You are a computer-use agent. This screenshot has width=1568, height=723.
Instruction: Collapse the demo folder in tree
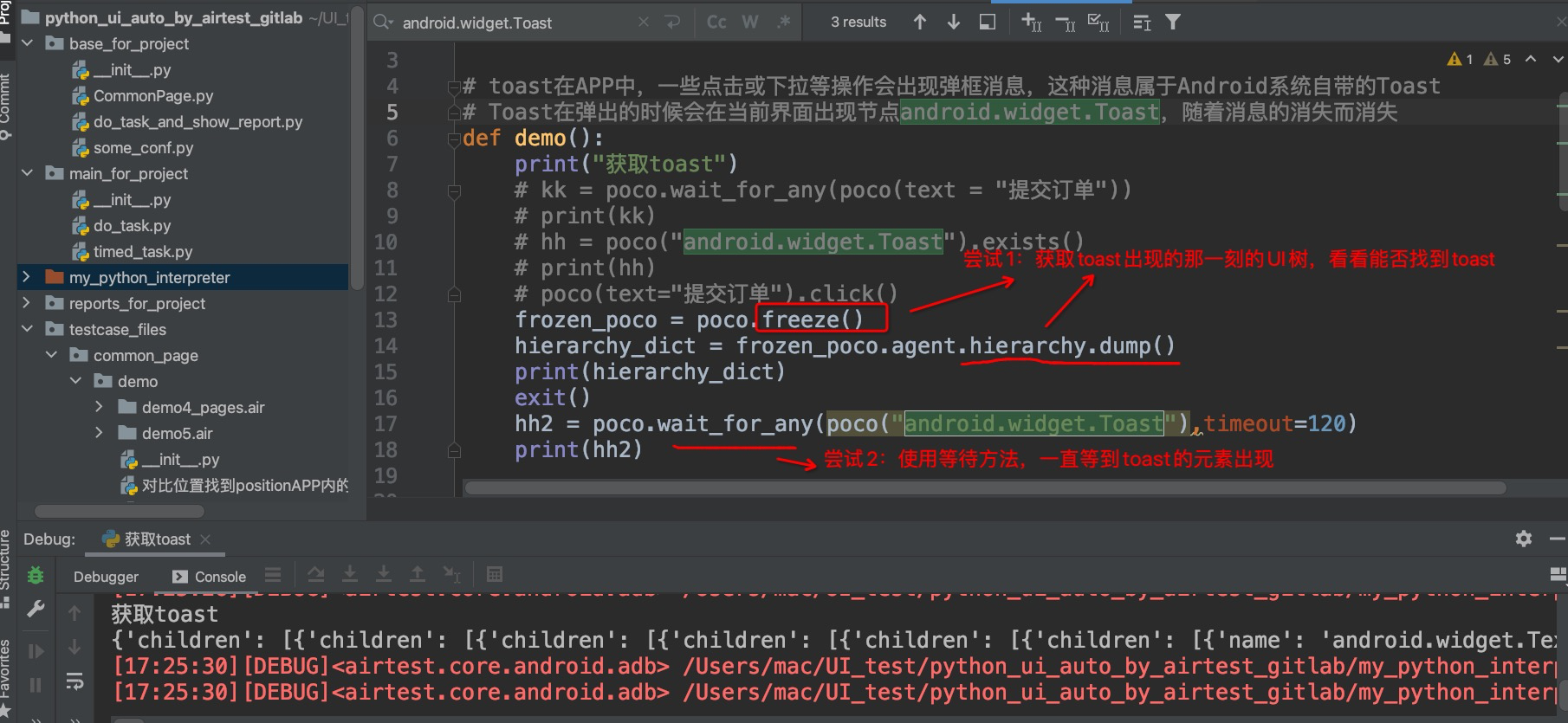pos(75,381)
